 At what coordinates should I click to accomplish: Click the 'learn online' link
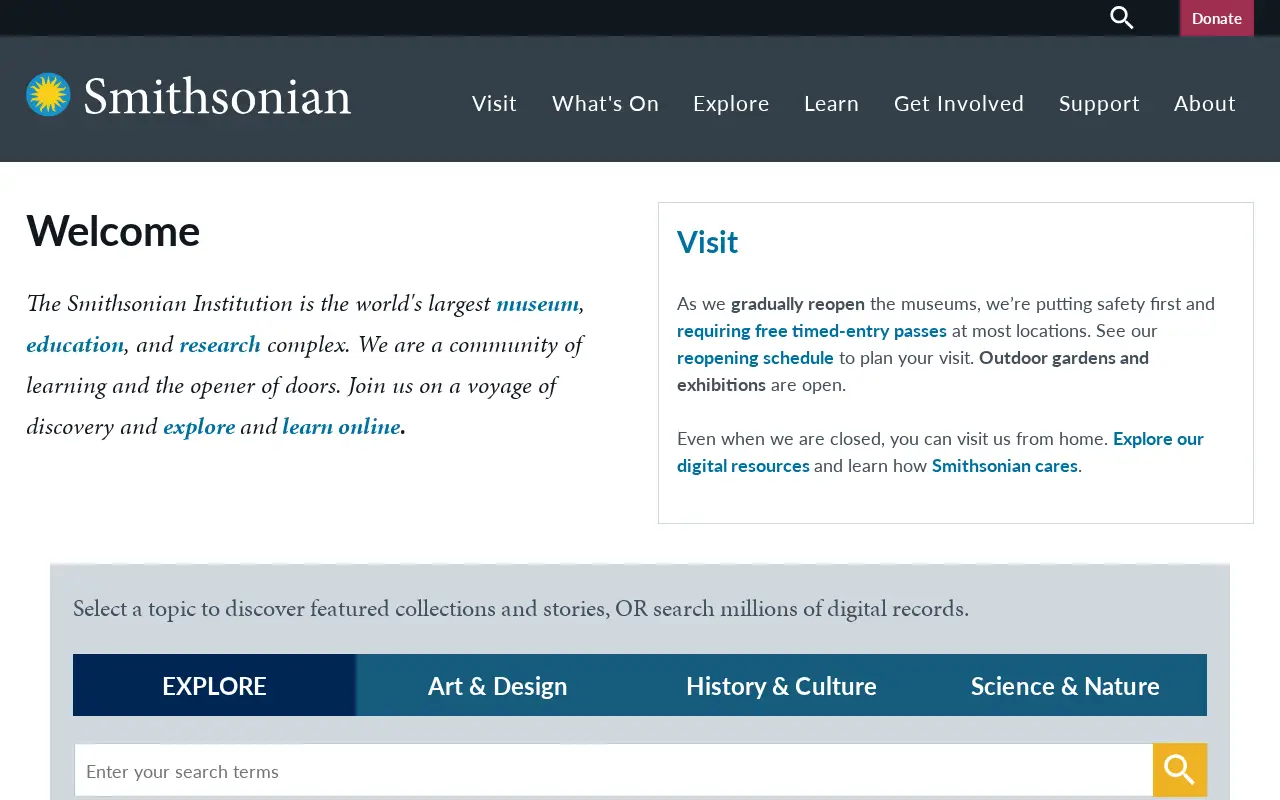pos(341,426)
